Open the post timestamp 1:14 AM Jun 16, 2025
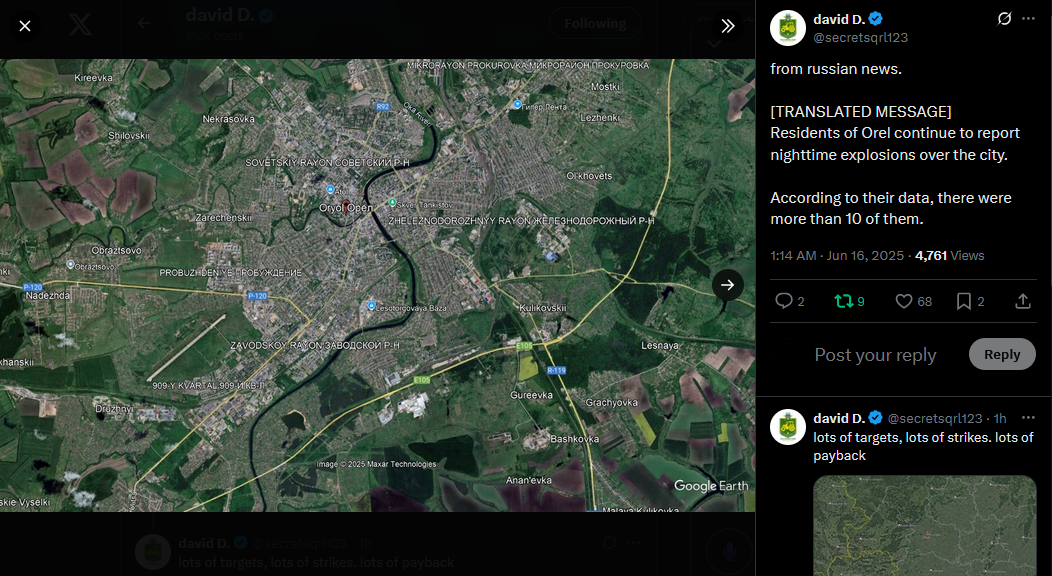Screen dimensions: 1052x576 (x=837, y=255)
